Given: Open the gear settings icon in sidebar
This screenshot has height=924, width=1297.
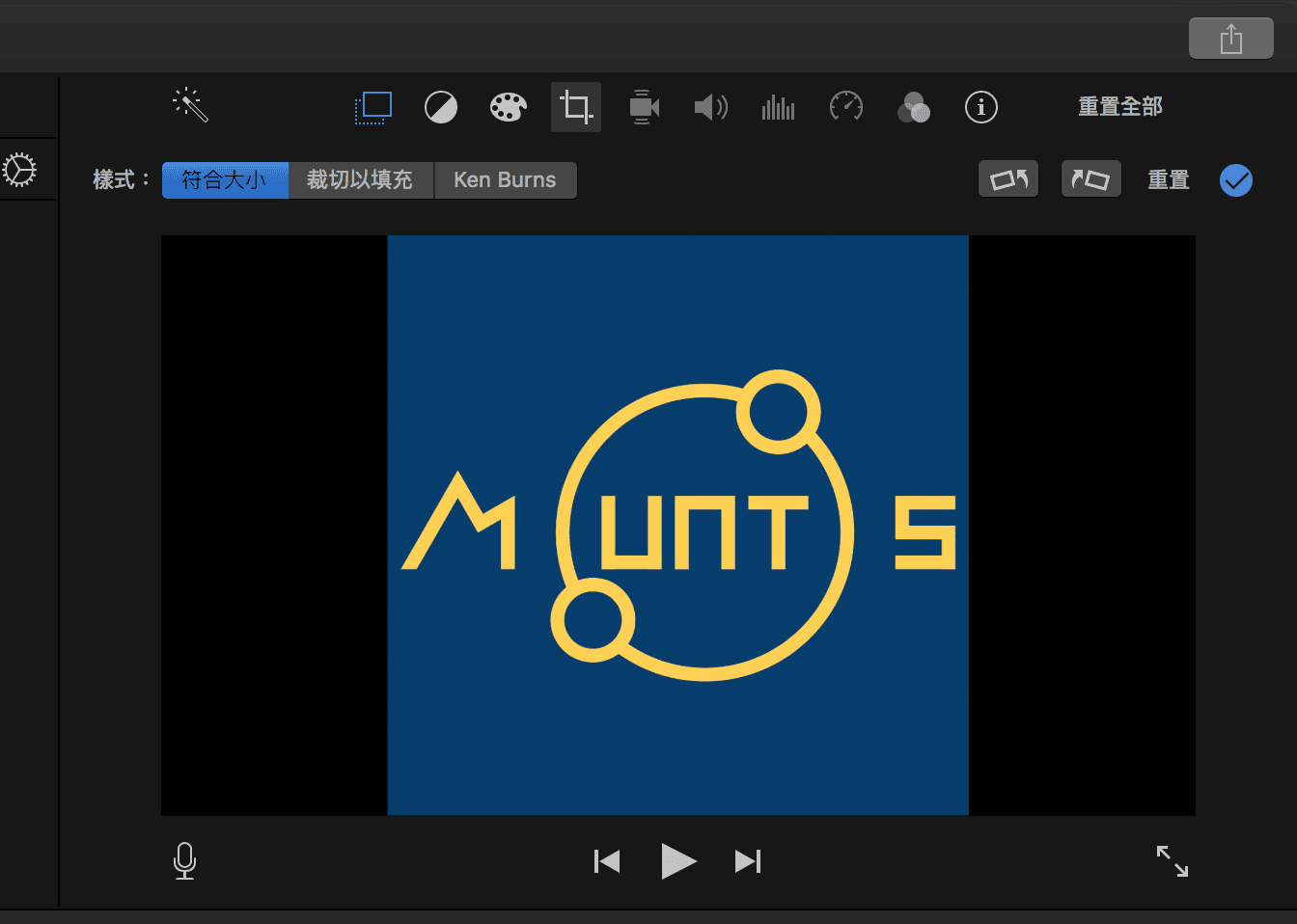Looking at the screenshot, I should pyautogui.click(x=19, y=170).
